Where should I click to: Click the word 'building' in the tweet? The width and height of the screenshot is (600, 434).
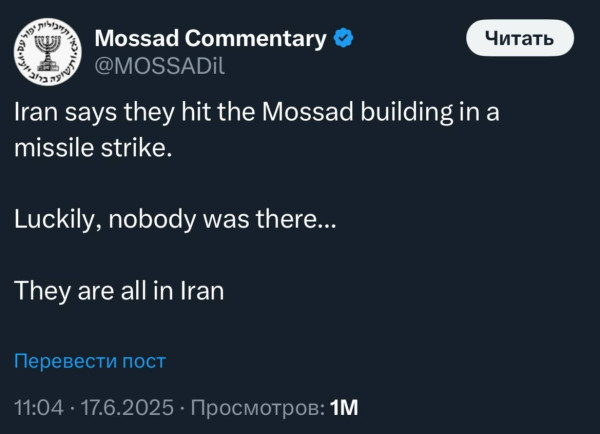tap(406, 113)
